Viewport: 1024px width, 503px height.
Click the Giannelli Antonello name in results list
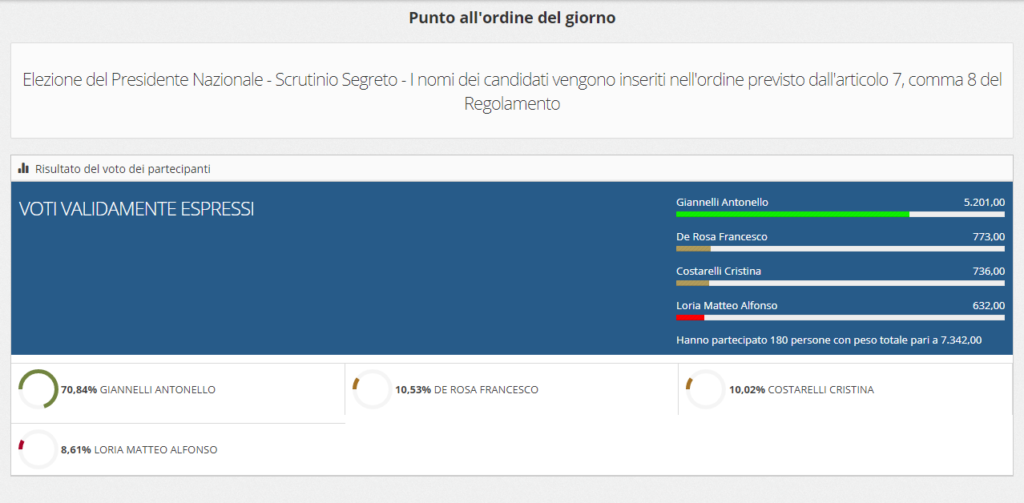(x=722, y=202)
